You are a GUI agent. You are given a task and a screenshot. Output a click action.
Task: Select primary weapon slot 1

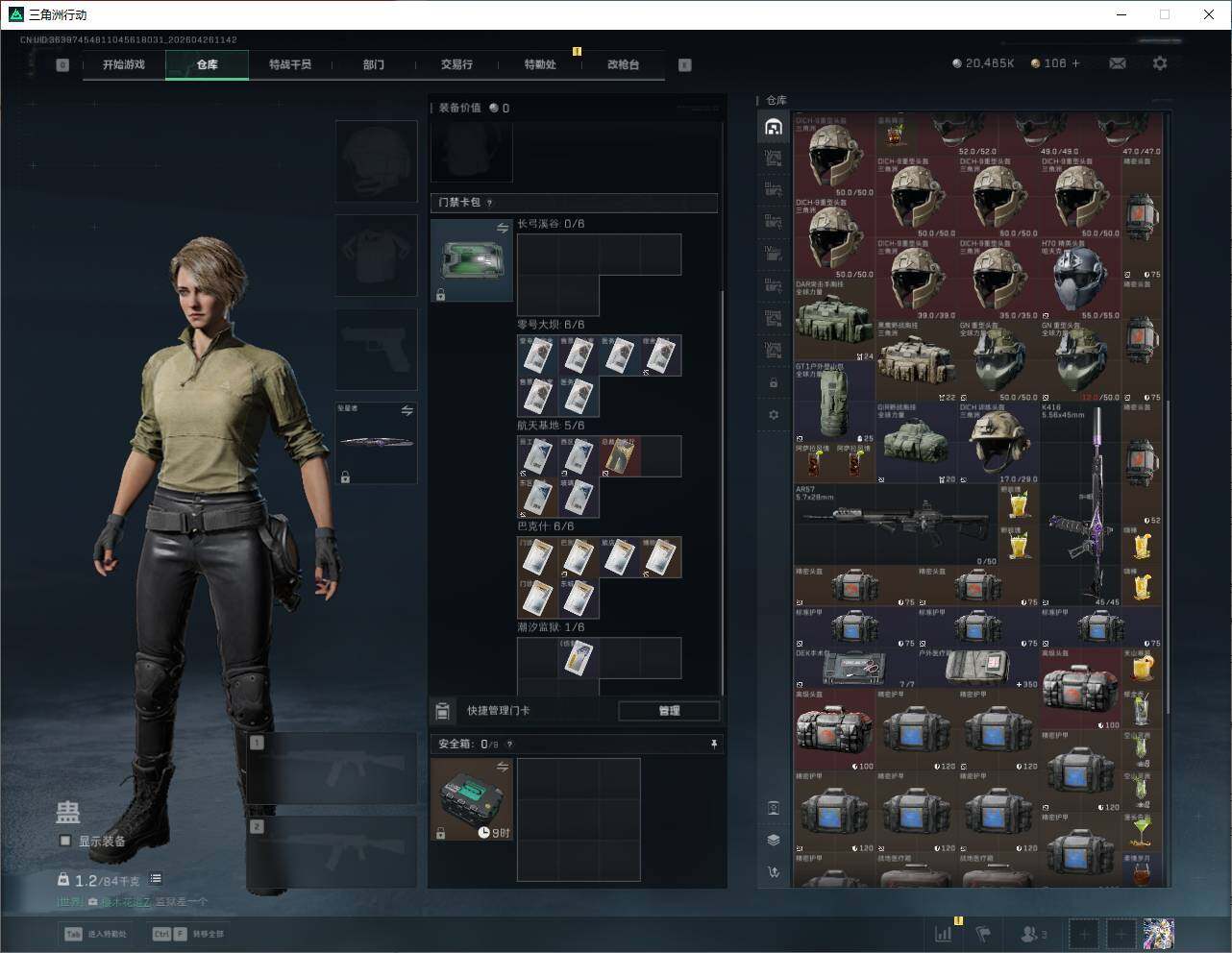click(333, 768)
